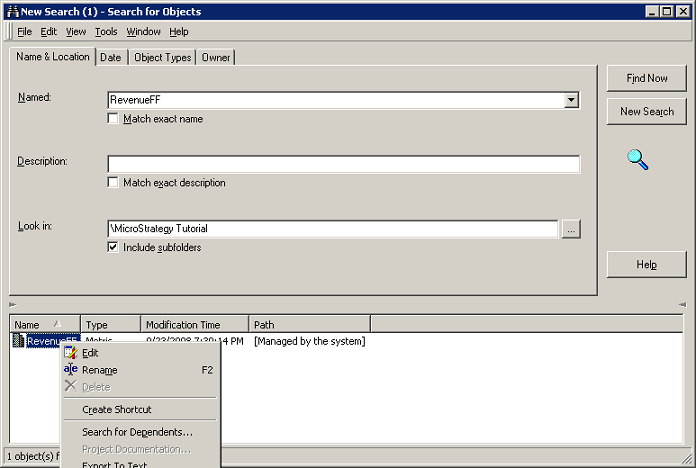Viewport: 696px width, 468px height.
Task: Click the Description input field
Action: pos(343,165)
